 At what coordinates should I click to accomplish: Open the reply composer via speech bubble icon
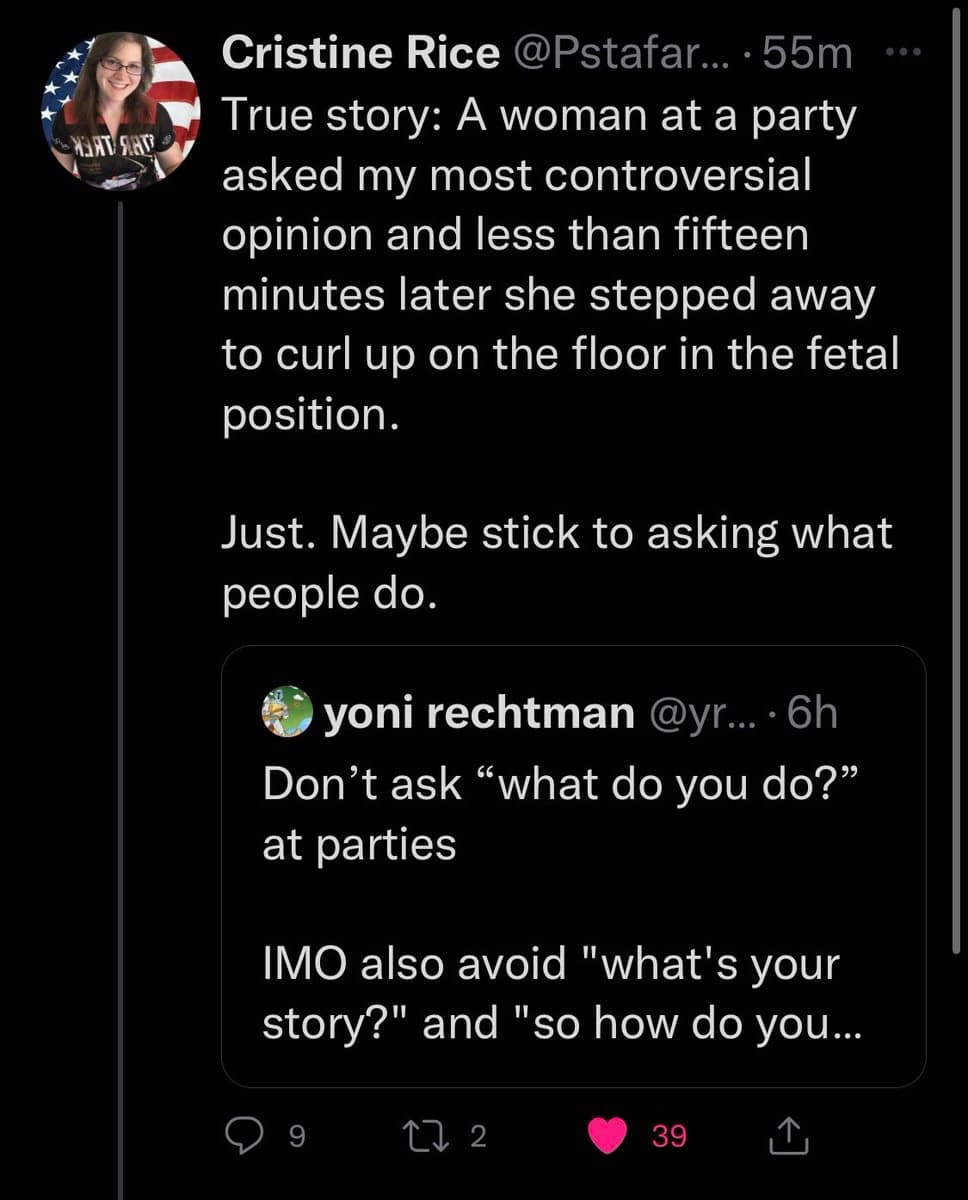[x=243, y=1135]
